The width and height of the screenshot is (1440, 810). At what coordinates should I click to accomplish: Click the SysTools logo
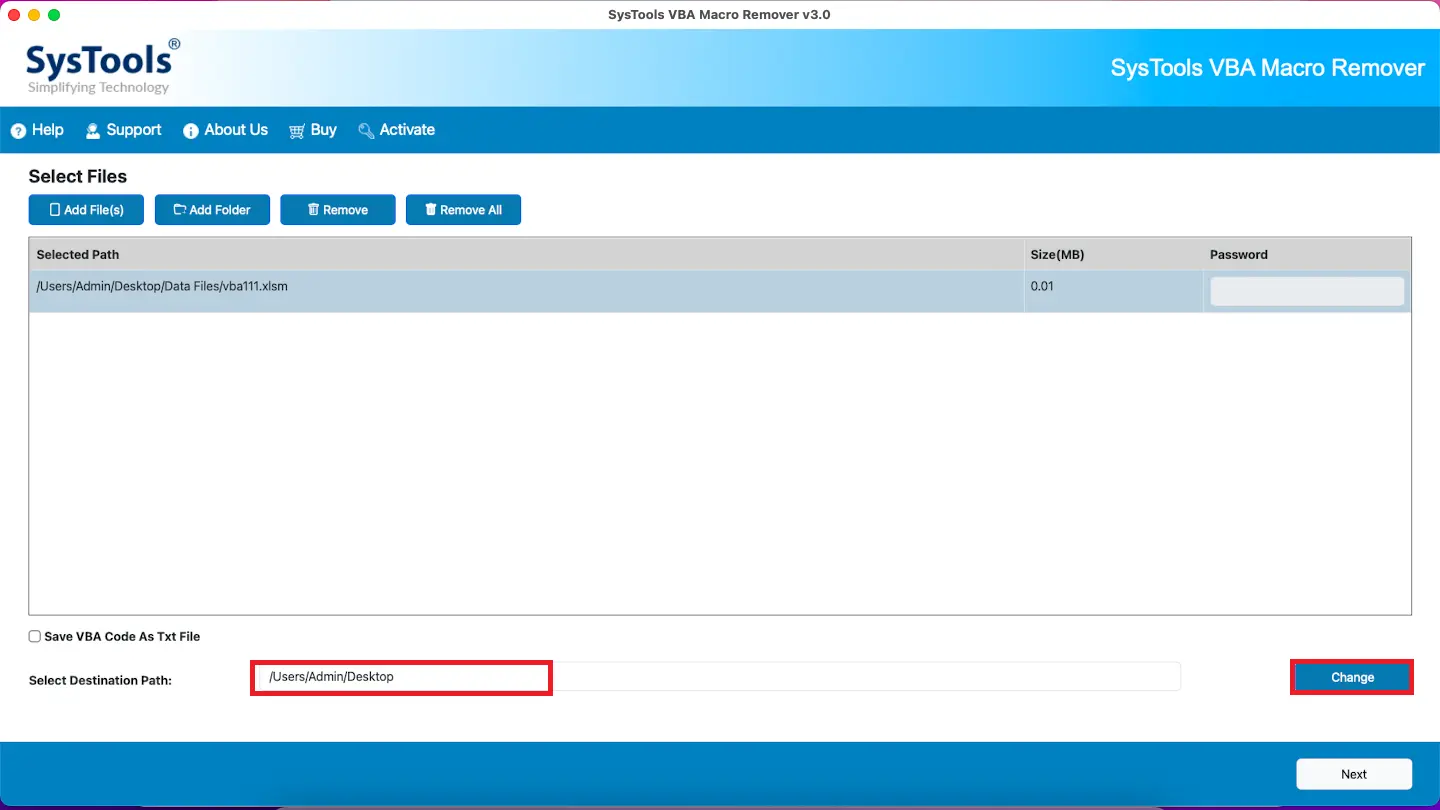103,67
